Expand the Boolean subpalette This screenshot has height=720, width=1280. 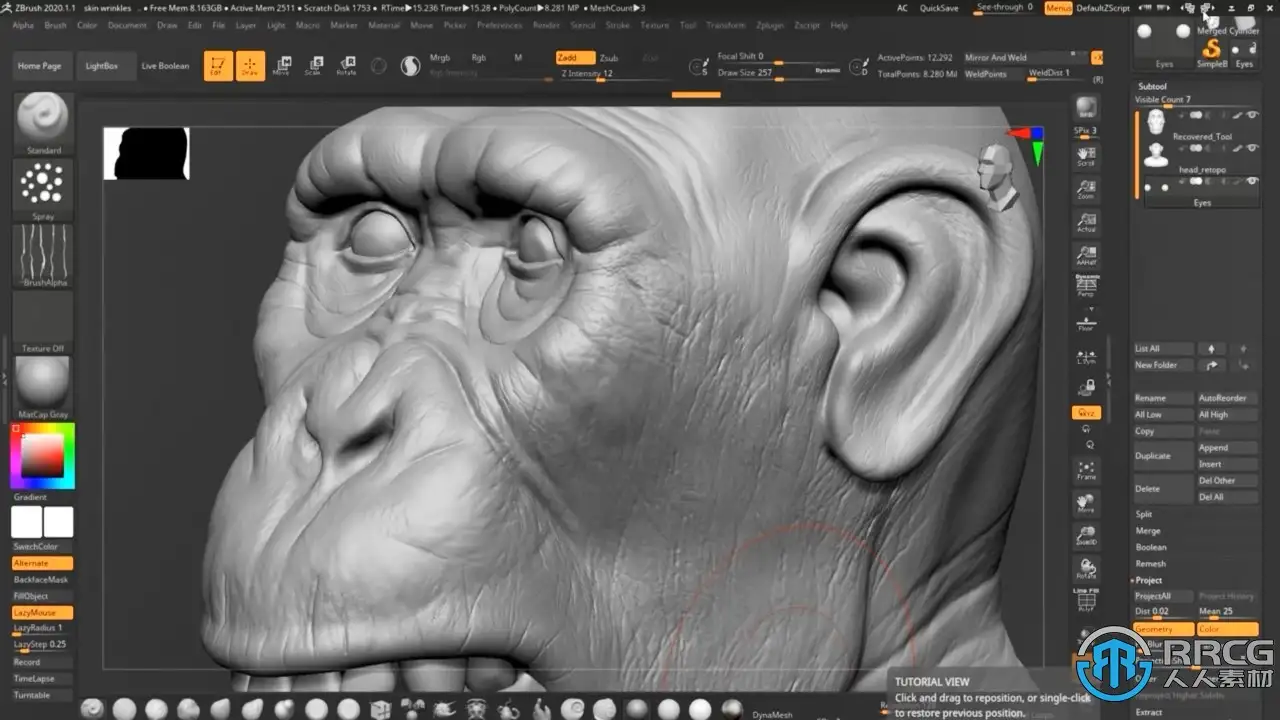tap(1151, 547)
